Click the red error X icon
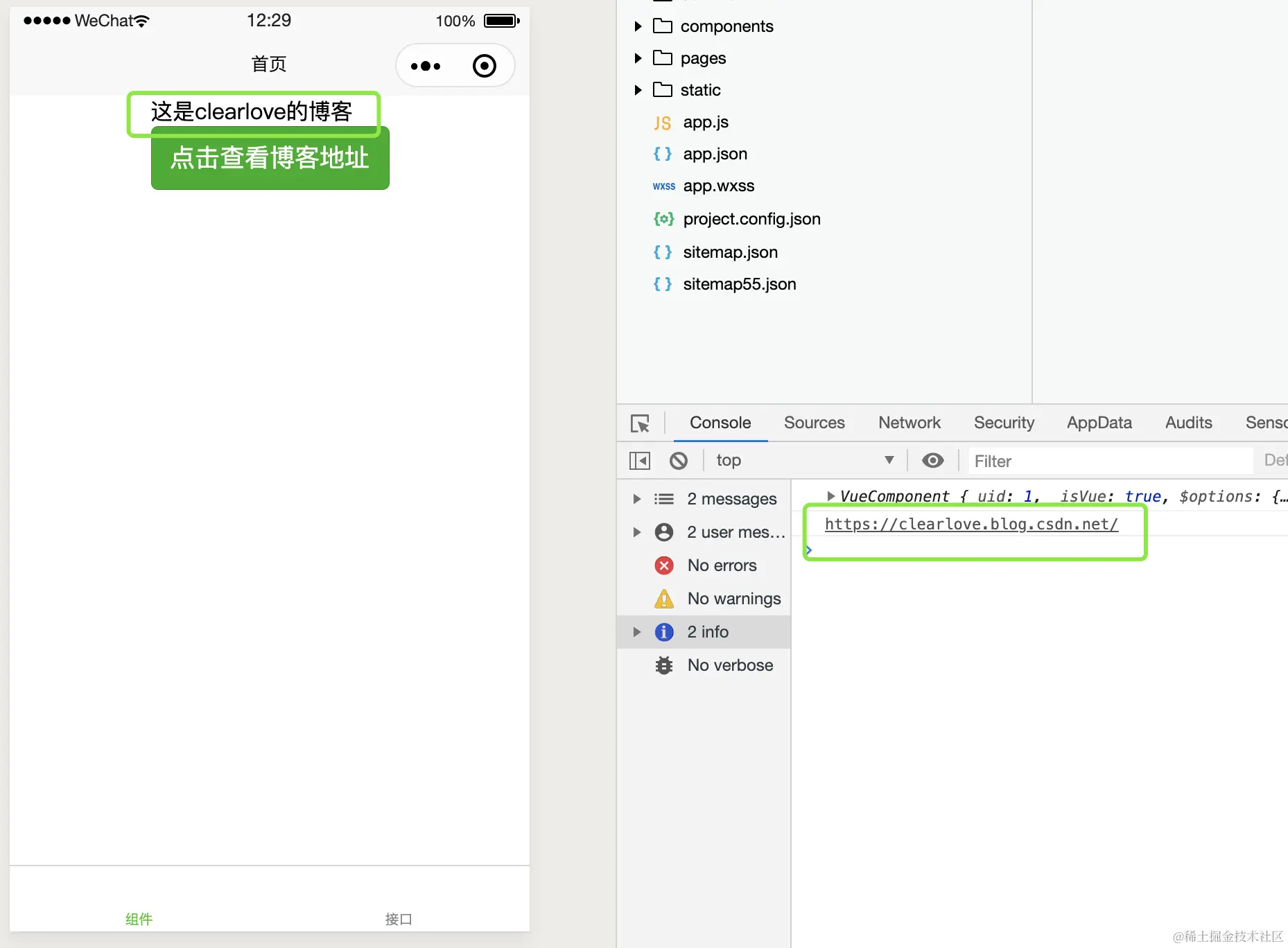The height and width of the screenshot is (948, 1288). tap(664, 565)
